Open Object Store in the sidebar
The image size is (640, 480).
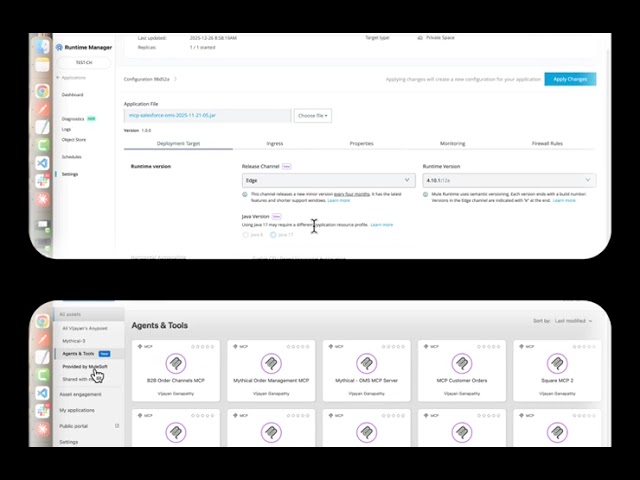pyautogui.click(x=73, y=140)
